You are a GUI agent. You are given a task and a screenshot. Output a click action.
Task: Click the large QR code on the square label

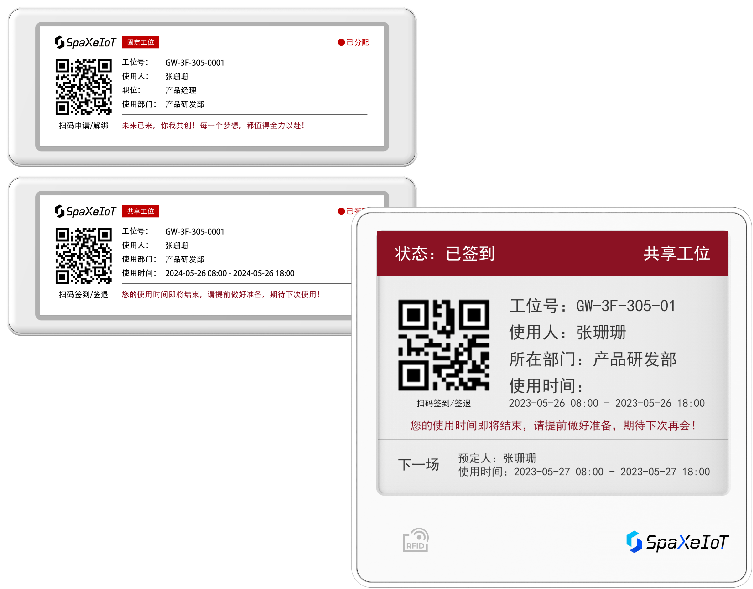click(x=444, y=345)
